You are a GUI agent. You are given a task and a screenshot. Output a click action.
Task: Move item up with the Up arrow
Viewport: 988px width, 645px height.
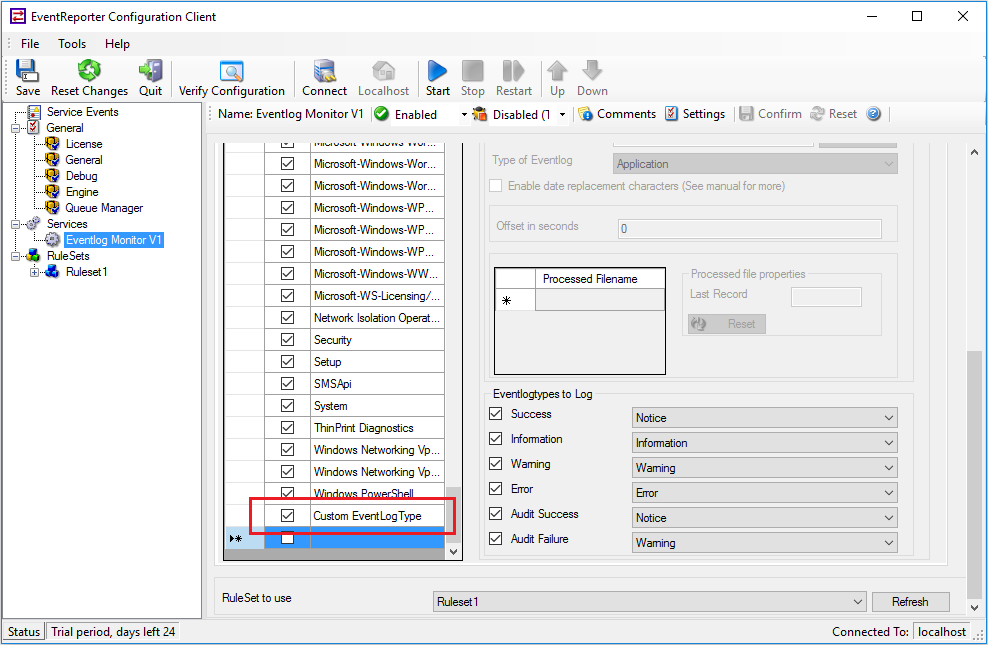click(x=557, y=78)
